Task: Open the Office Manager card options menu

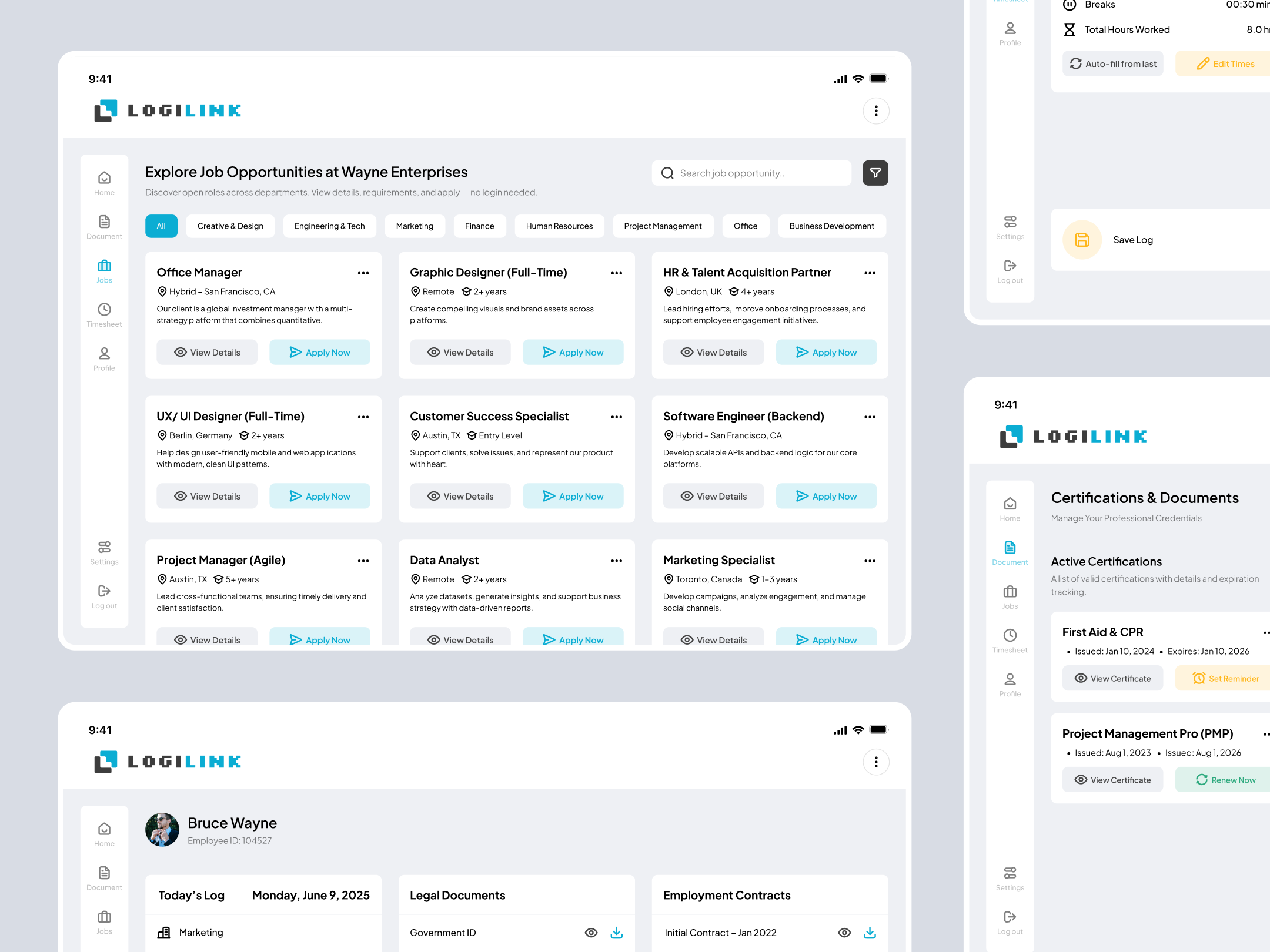Action: click(363, 272)
